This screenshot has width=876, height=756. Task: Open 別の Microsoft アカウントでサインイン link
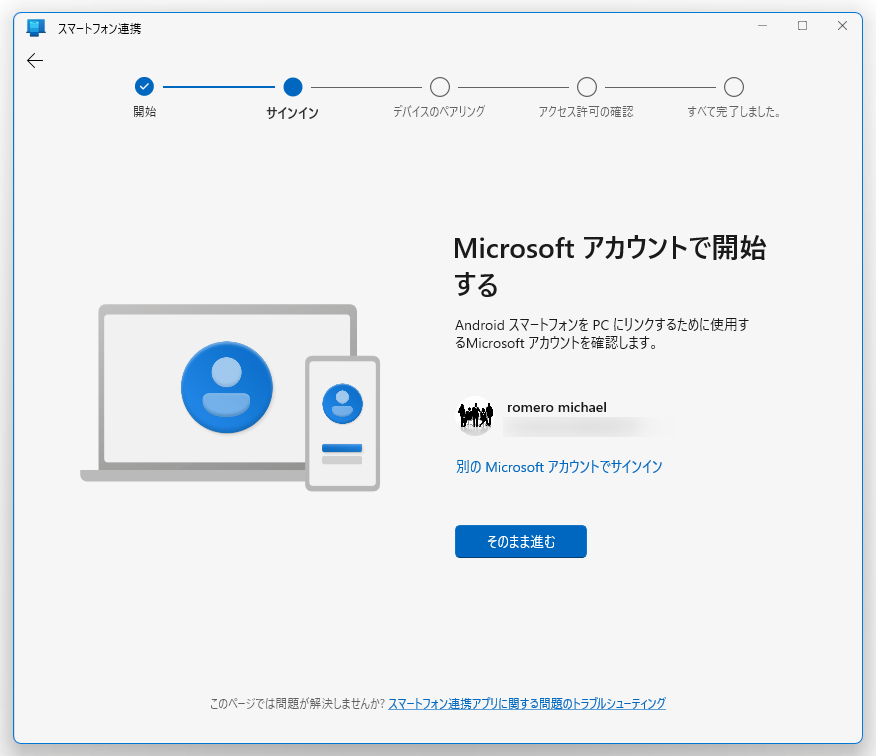pos(559,467)
